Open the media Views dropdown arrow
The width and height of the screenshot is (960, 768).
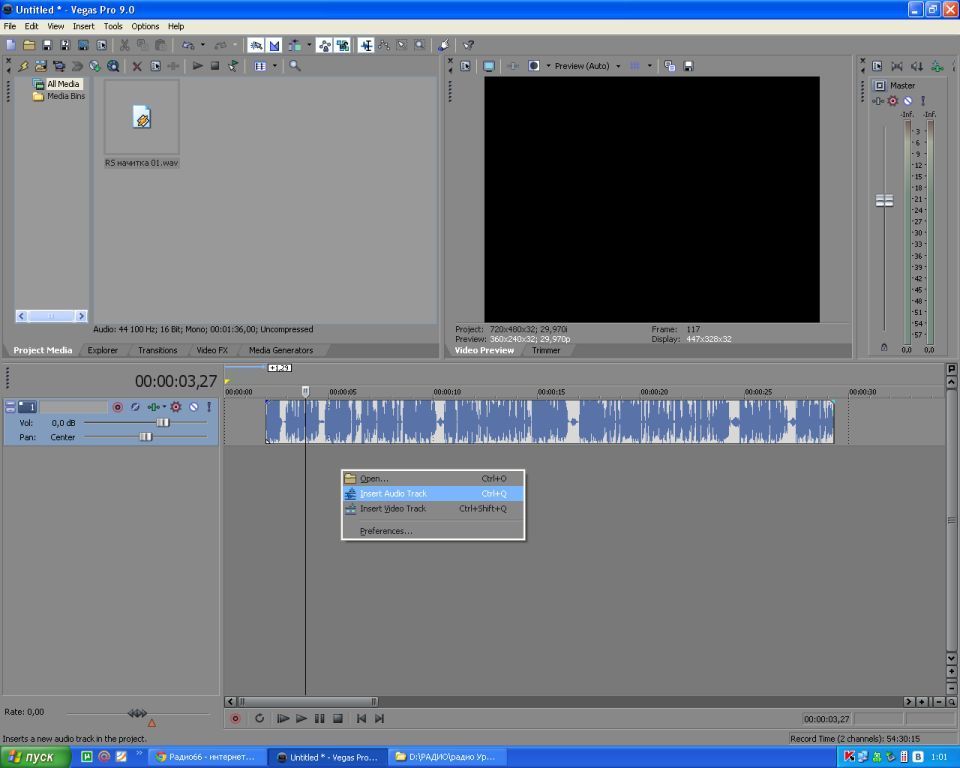pos(273,66)
